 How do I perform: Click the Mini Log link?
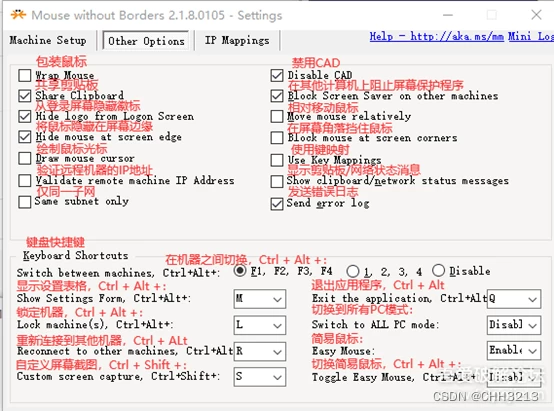(531, 36)
